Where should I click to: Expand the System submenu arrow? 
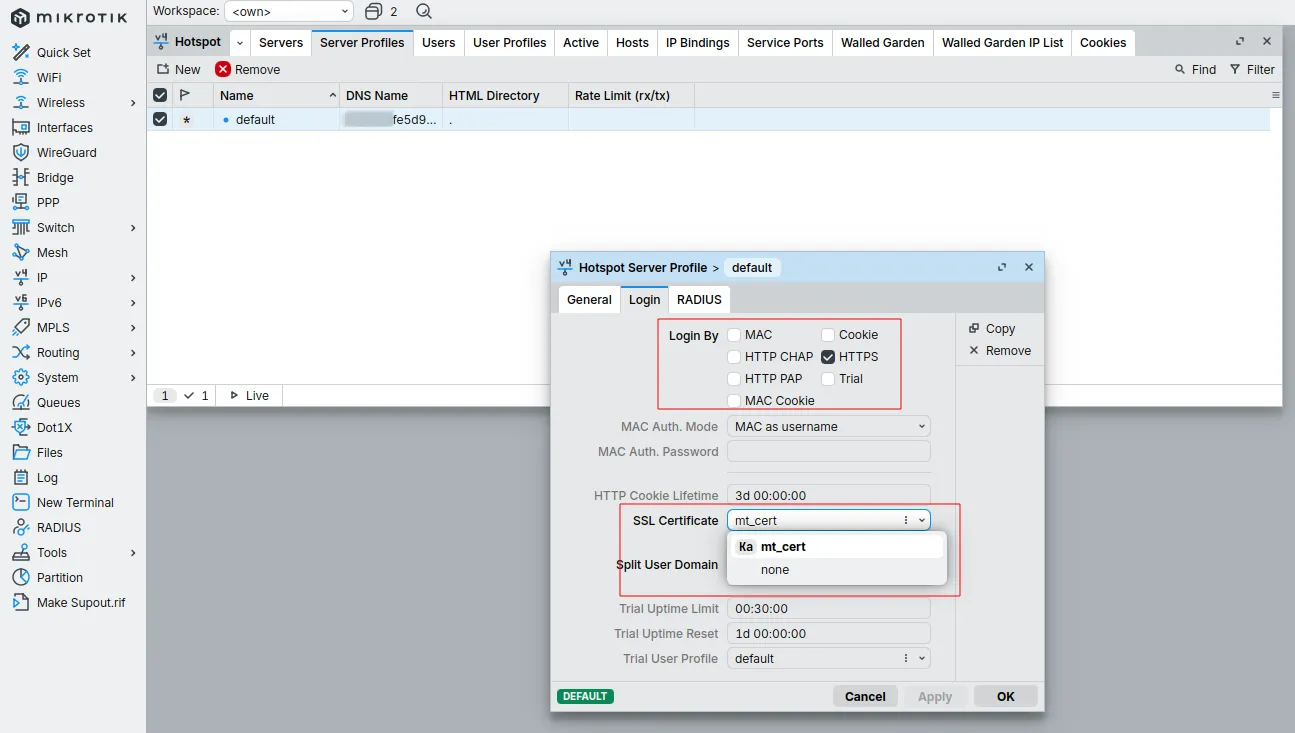click(133, 378)
